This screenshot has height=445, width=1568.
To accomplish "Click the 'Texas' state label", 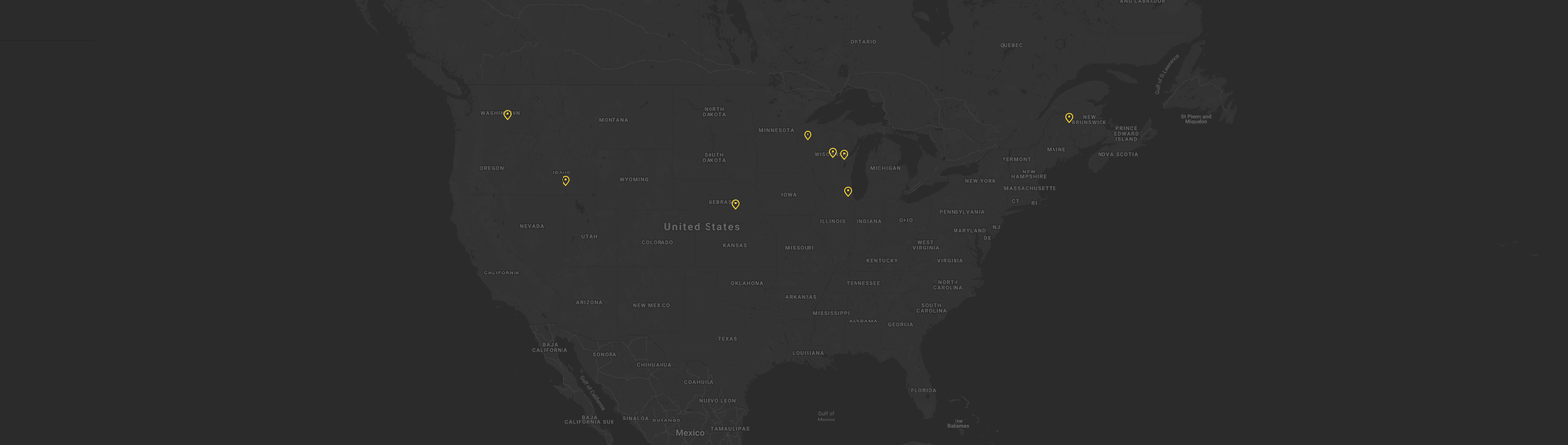I will tap(727, 339).
